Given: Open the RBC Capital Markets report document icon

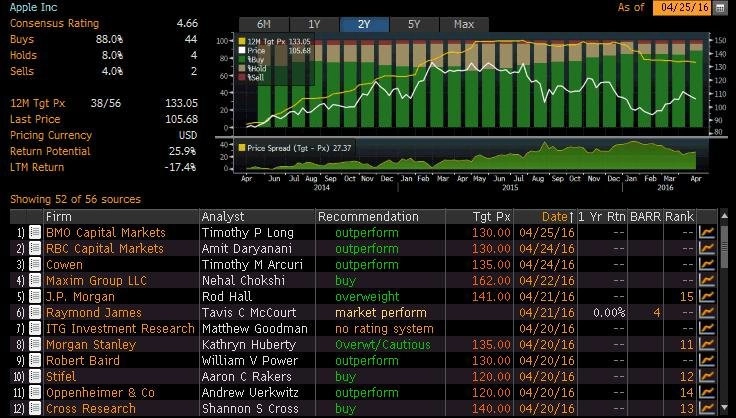Looking at the screenshot, I should point(35,248).
